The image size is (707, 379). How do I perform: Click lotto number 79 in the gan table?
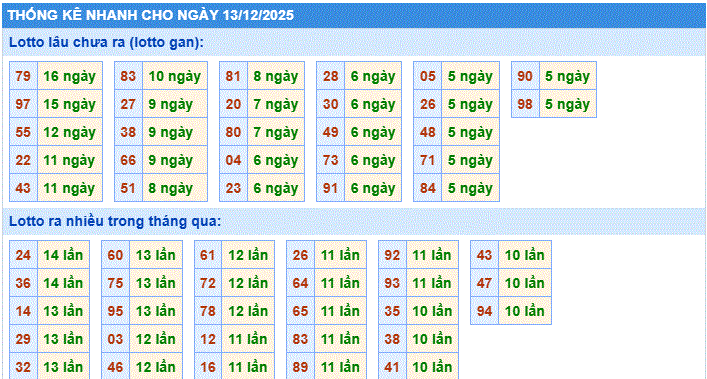(x=23, y=76)
